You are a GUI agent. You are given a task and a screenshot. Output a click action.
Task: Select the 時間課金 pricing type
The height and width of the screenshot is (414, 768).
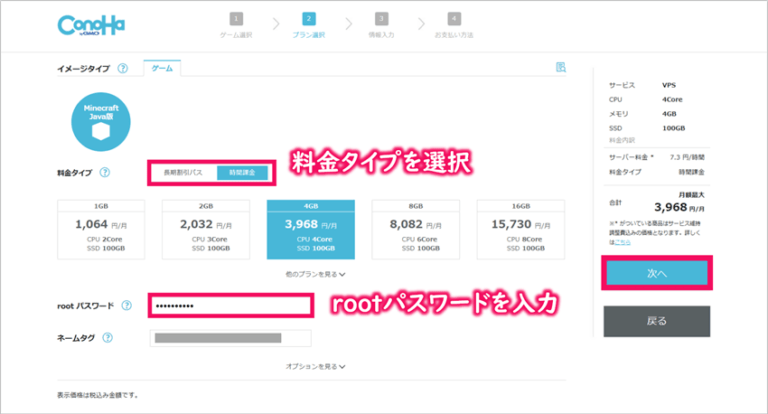[x=243, y=172]
